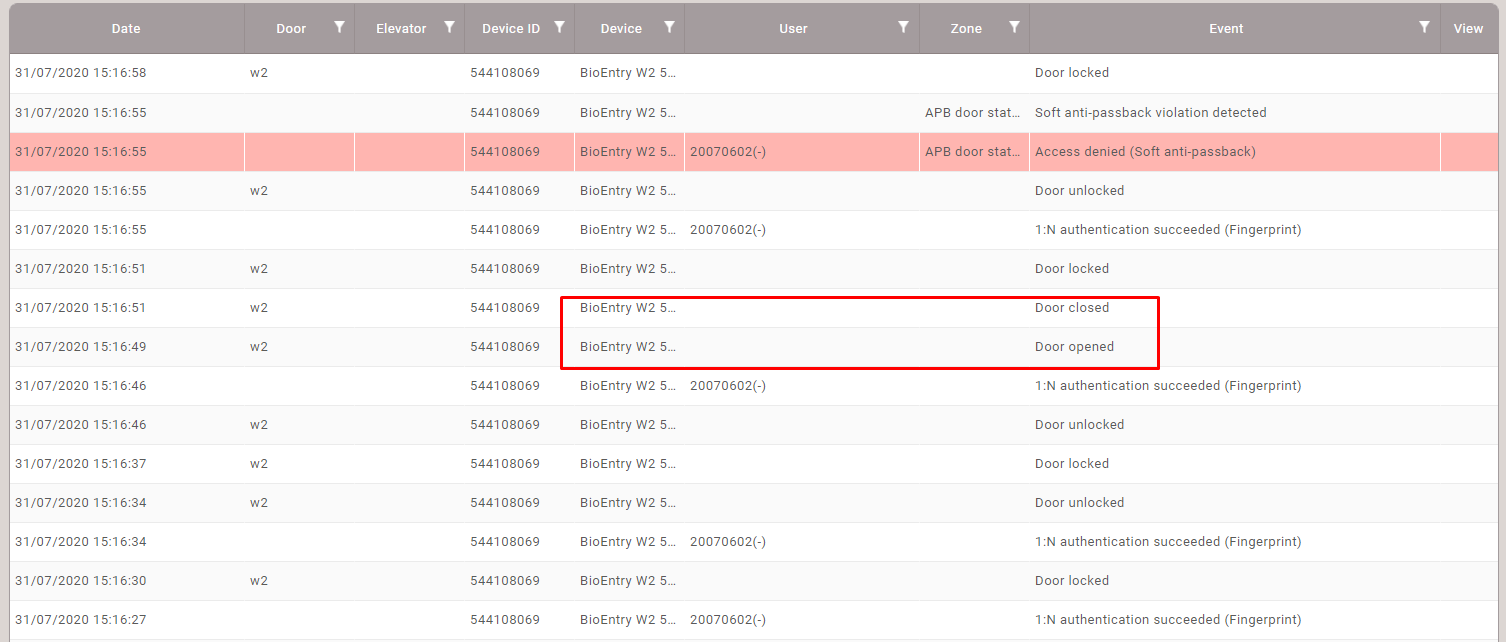
Task: Select the Access denied (Soft anti-passback) event
Action: pyautogui.click(x=1145, y=152)
